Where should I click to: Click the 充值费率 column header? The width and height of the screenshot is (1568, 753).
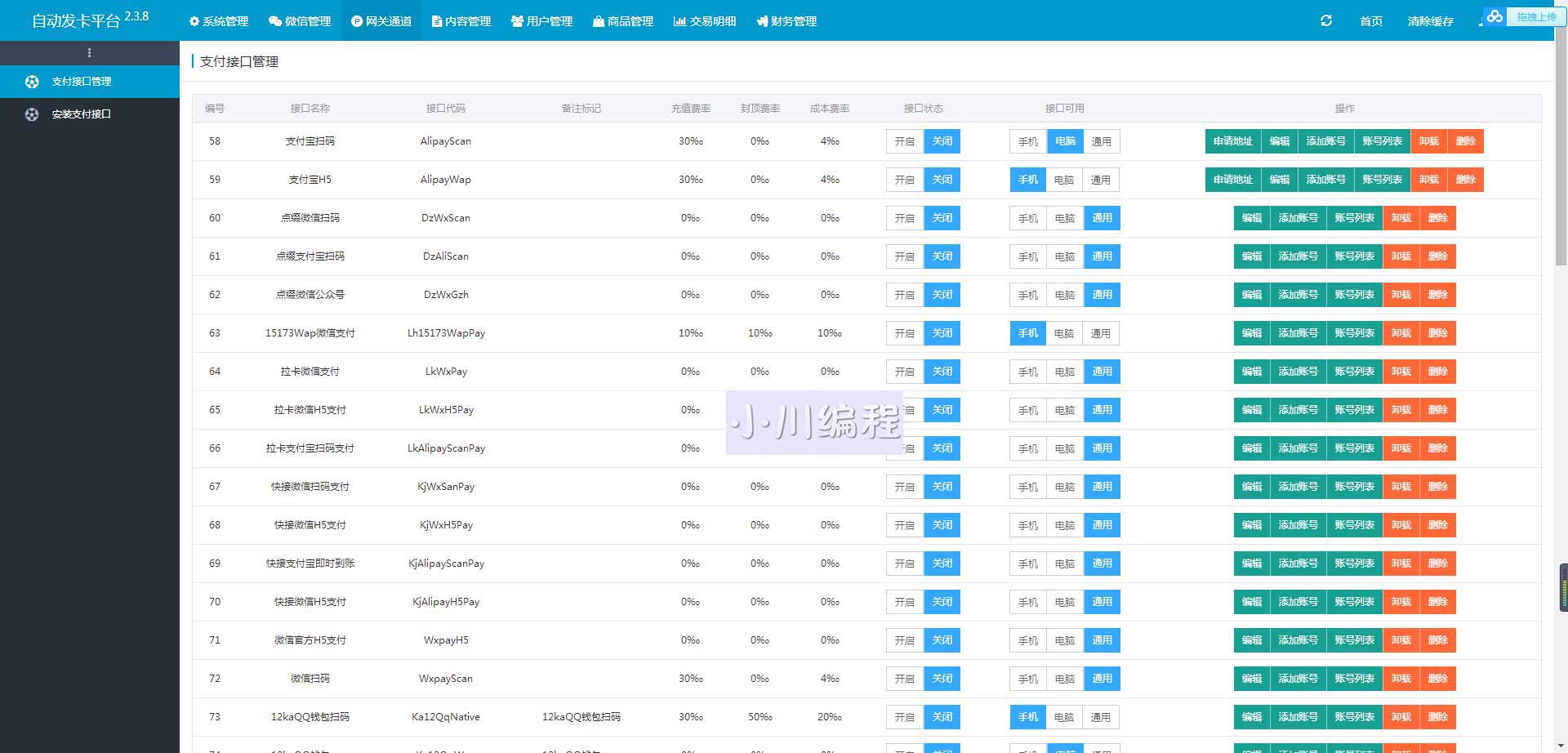(x=691, y=109)
